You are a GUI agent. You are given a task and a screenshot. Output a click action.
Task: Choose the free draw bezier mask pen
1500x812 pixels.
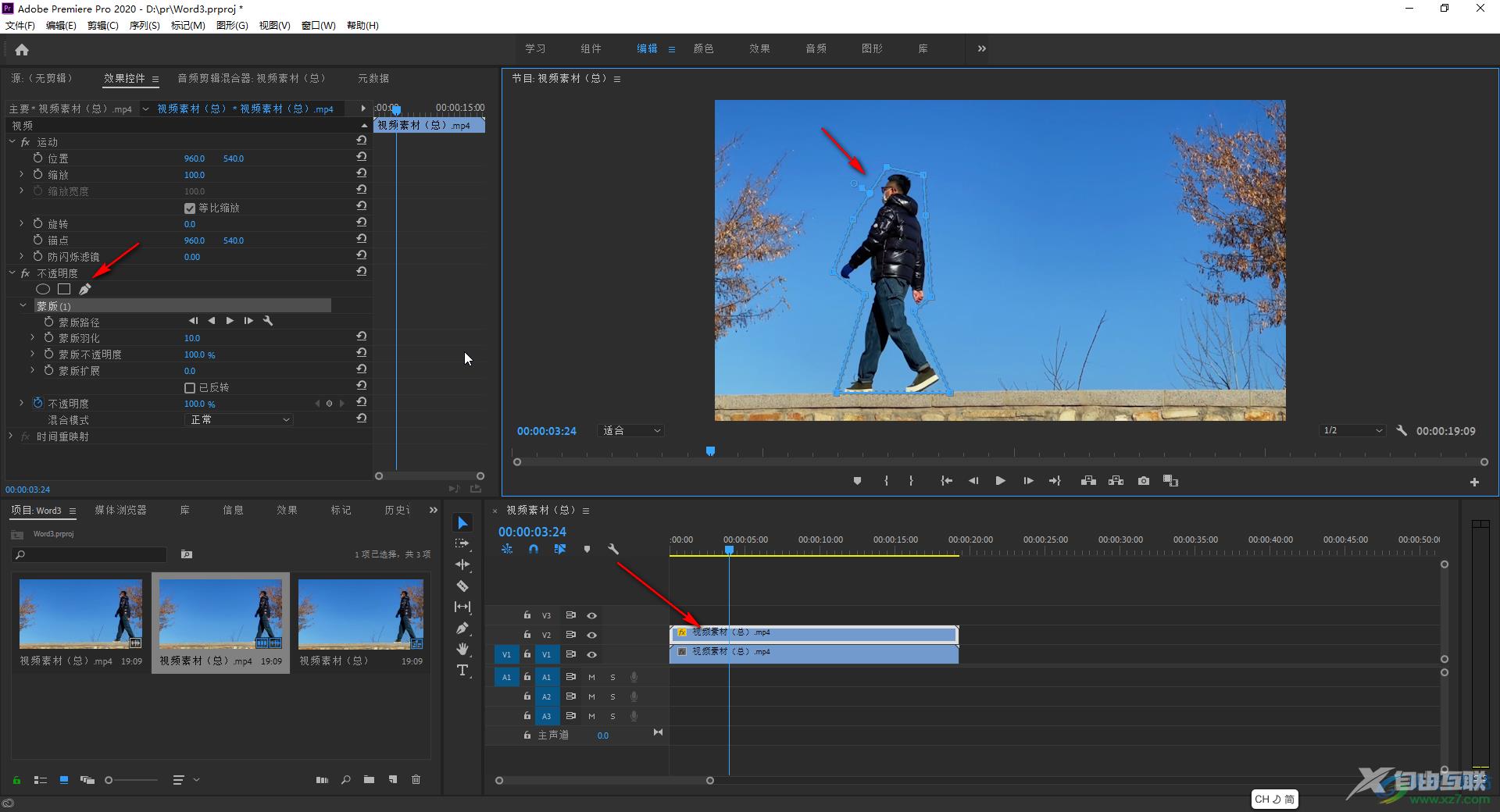click(85, 289)
